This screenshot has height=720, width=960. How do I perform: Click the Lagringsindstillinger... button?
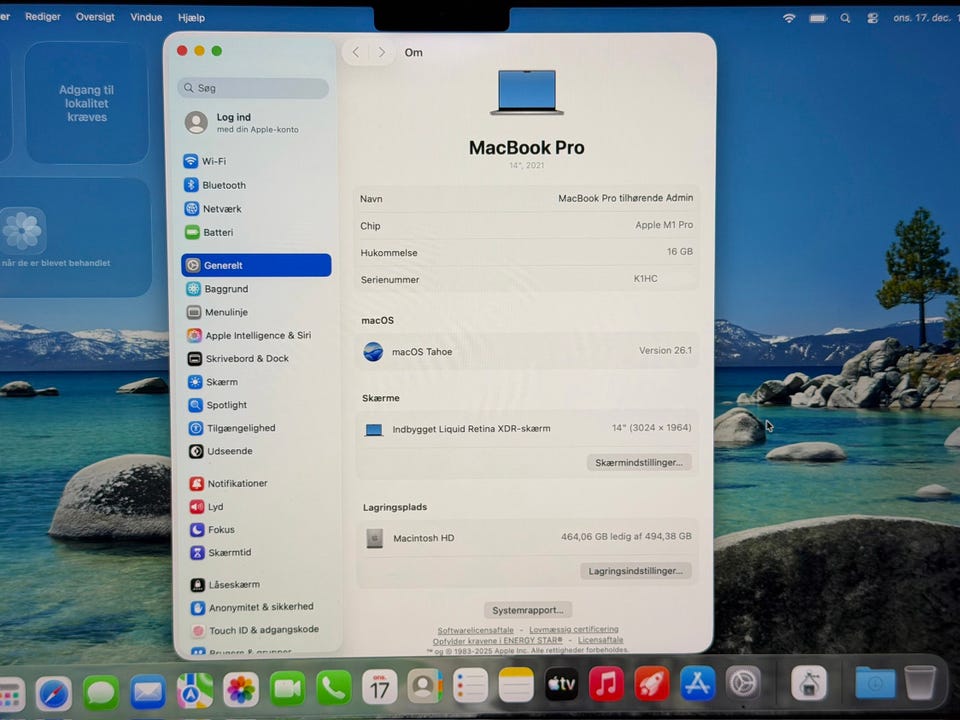[x=635, y=571]
